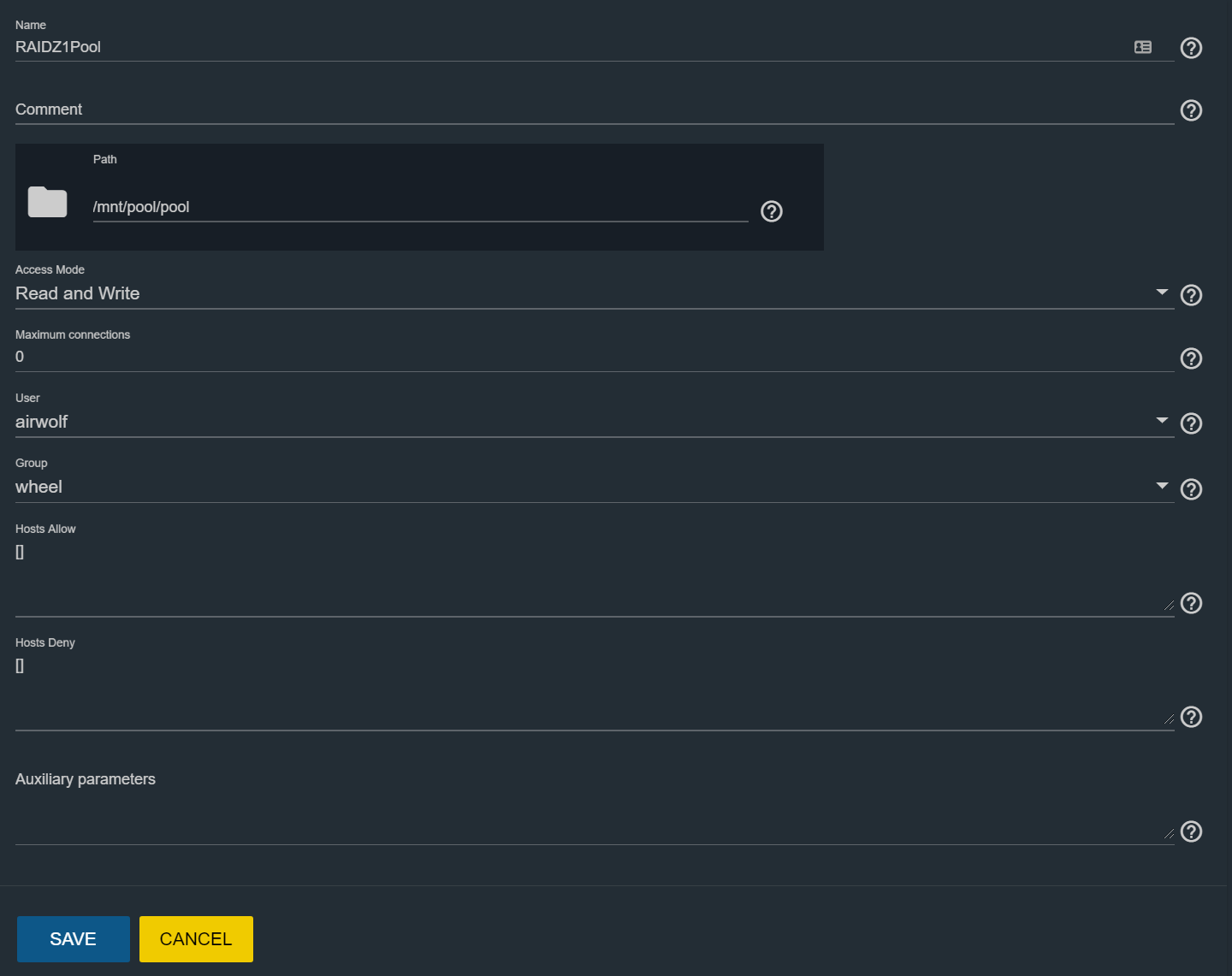Show help for Comment field
Viewport: 1232px width, 976px height.
click(x=1191, y=110)
